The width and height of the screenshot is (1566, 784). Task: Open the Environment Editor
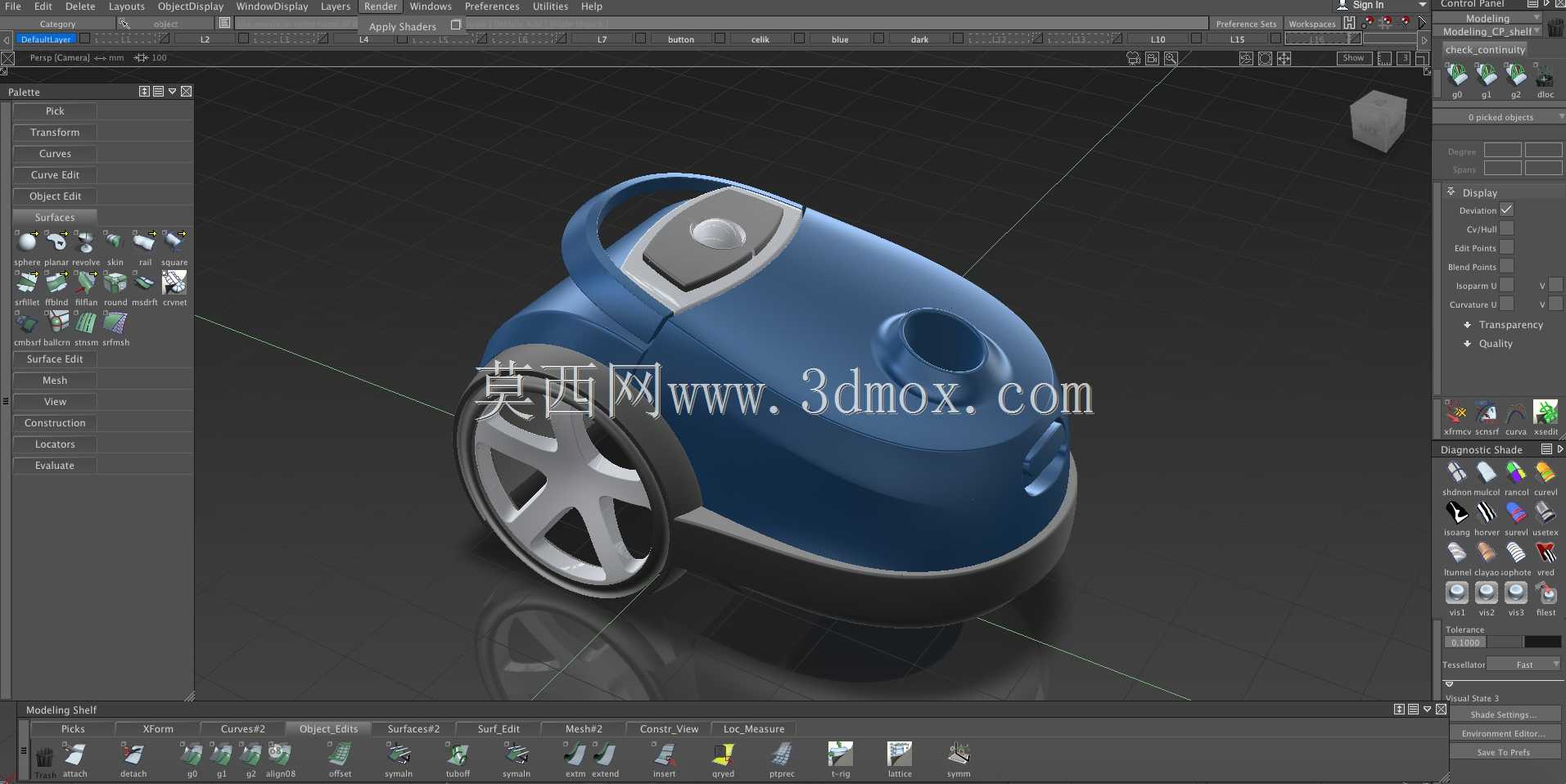[x=1504, y=733]
